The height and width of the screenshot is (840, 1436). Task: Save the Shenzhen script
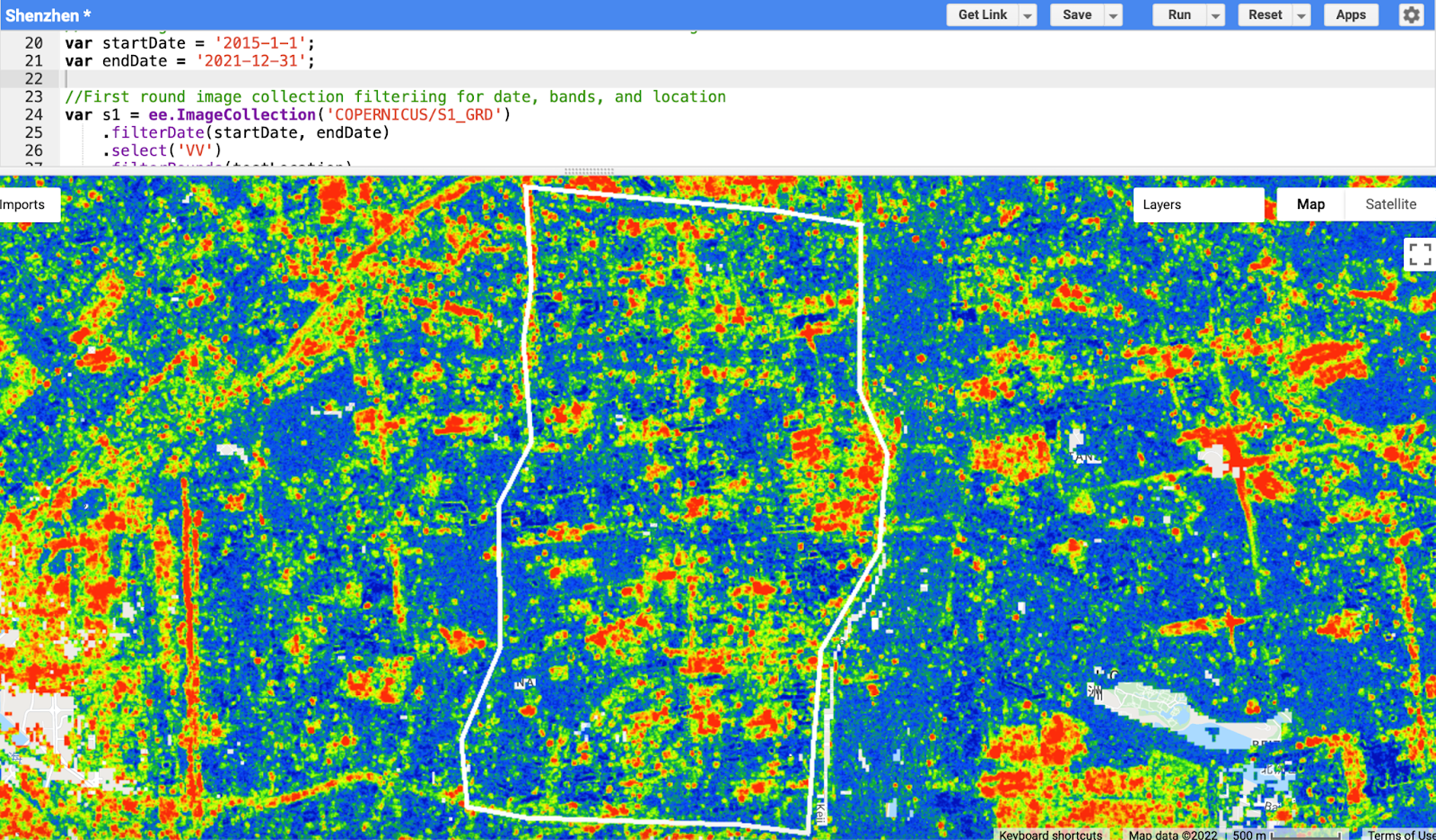[1076, 15]
